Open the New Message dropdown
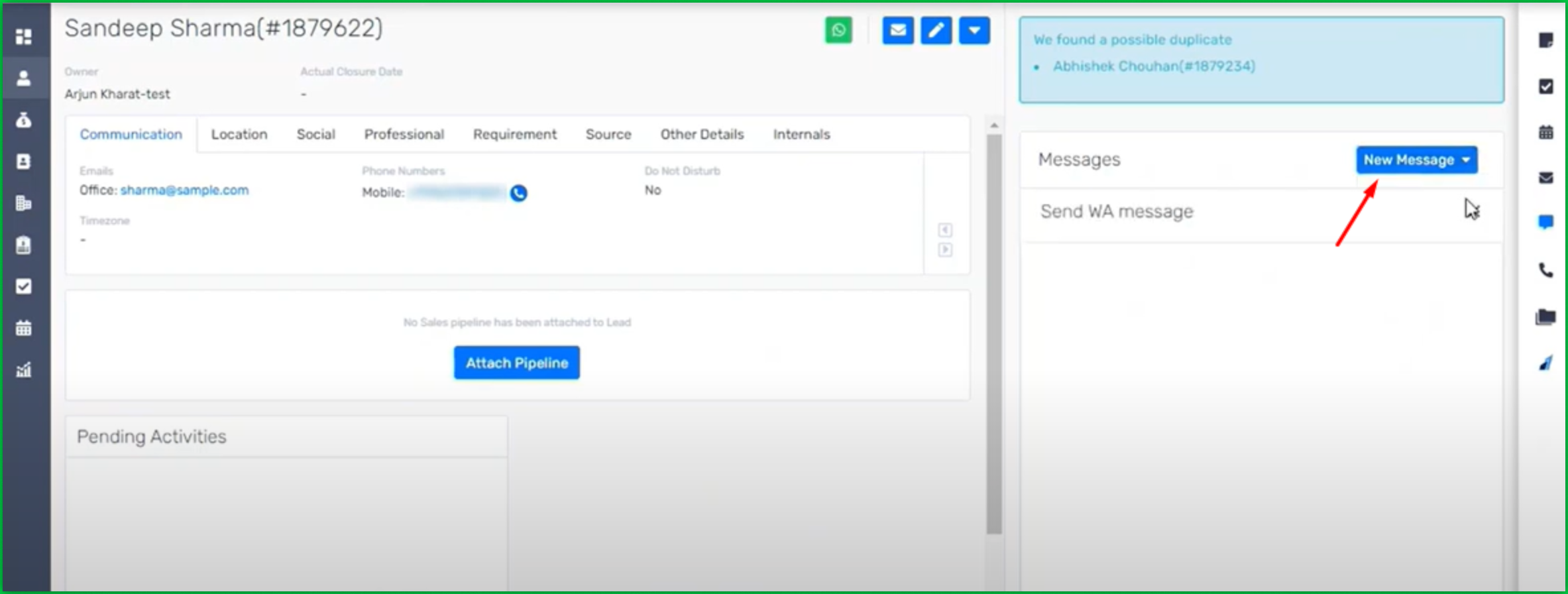 tap(1416, 160)
